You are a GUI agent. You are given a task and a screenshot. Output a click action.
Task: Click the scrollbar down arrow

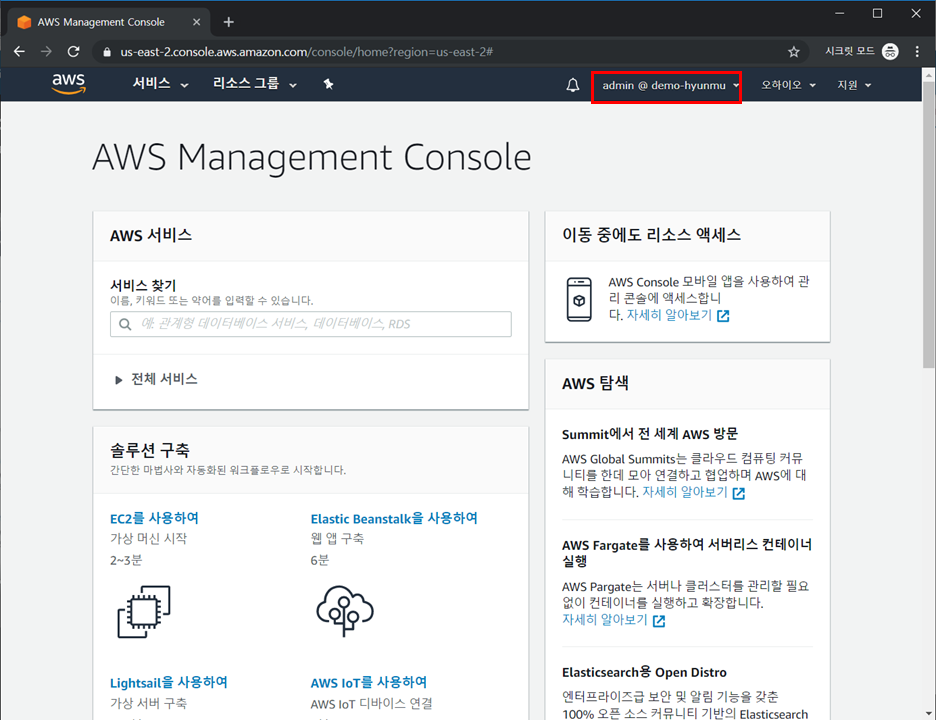pos(928,713)
